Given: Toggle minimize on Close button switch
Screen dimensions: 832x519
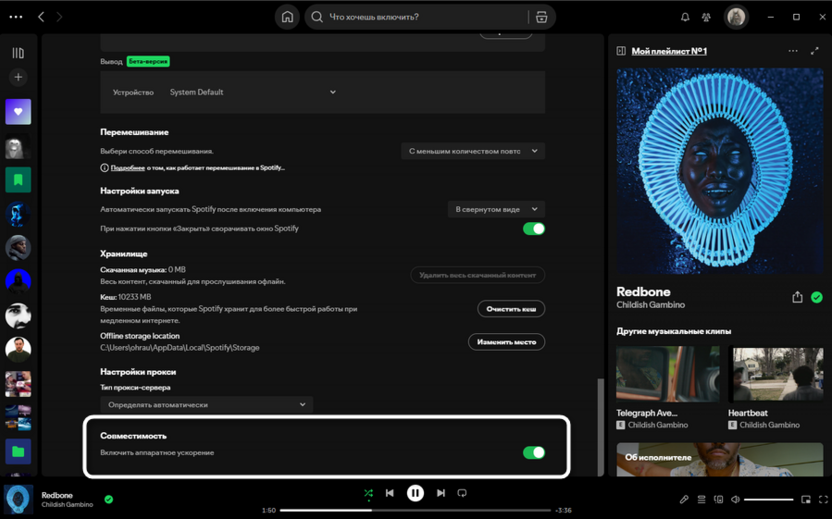Looking at the screenshot, I should coord(534,229).
